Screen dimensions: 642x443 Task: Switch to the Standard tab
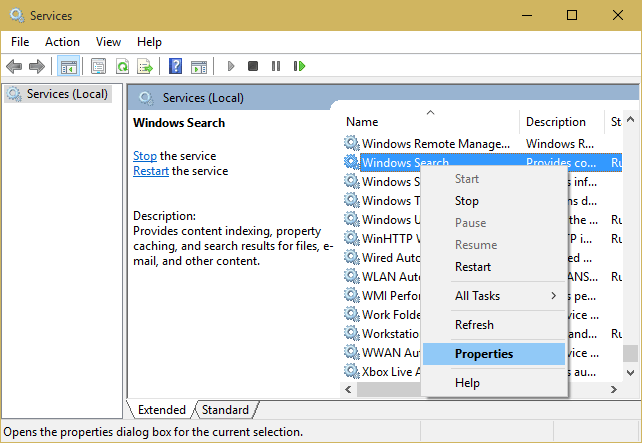click(225, 410)
